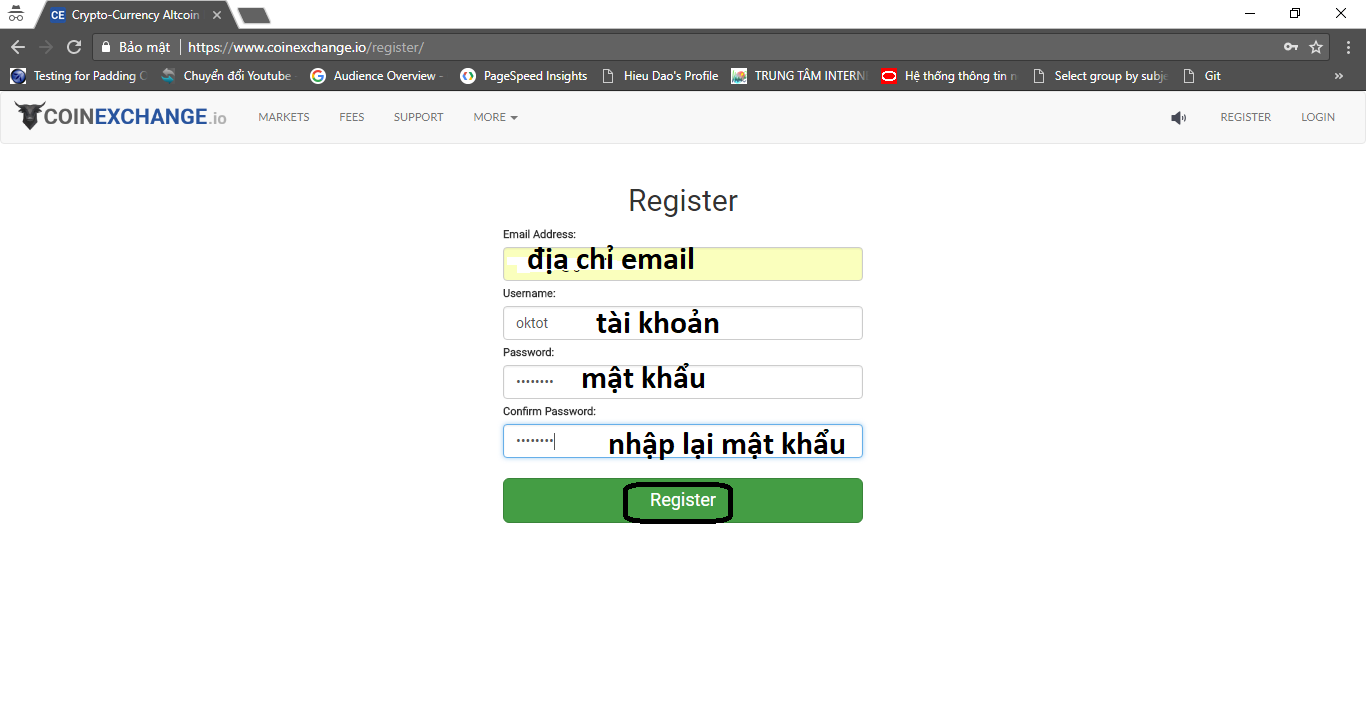Go to the SUPPORT page

pyautogui.click(x=418, y=117)
